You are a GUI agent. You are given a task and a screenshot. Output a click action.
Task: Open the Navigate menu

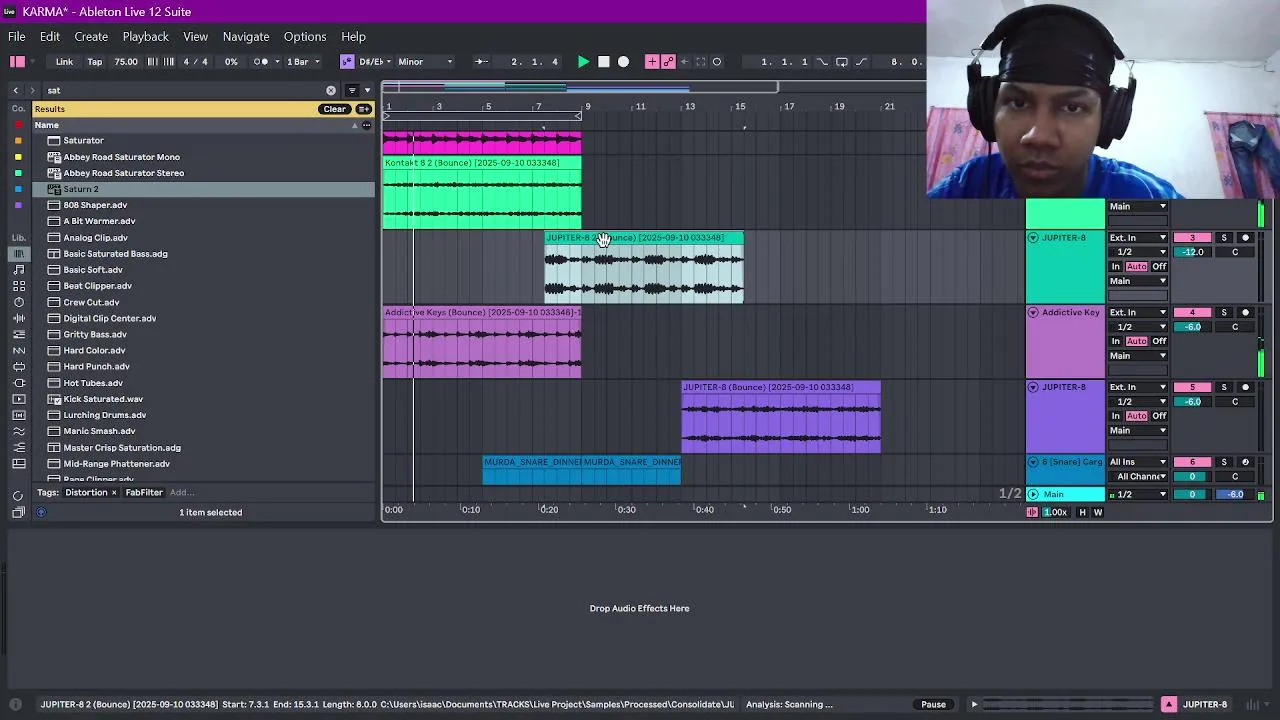(246, 37)
